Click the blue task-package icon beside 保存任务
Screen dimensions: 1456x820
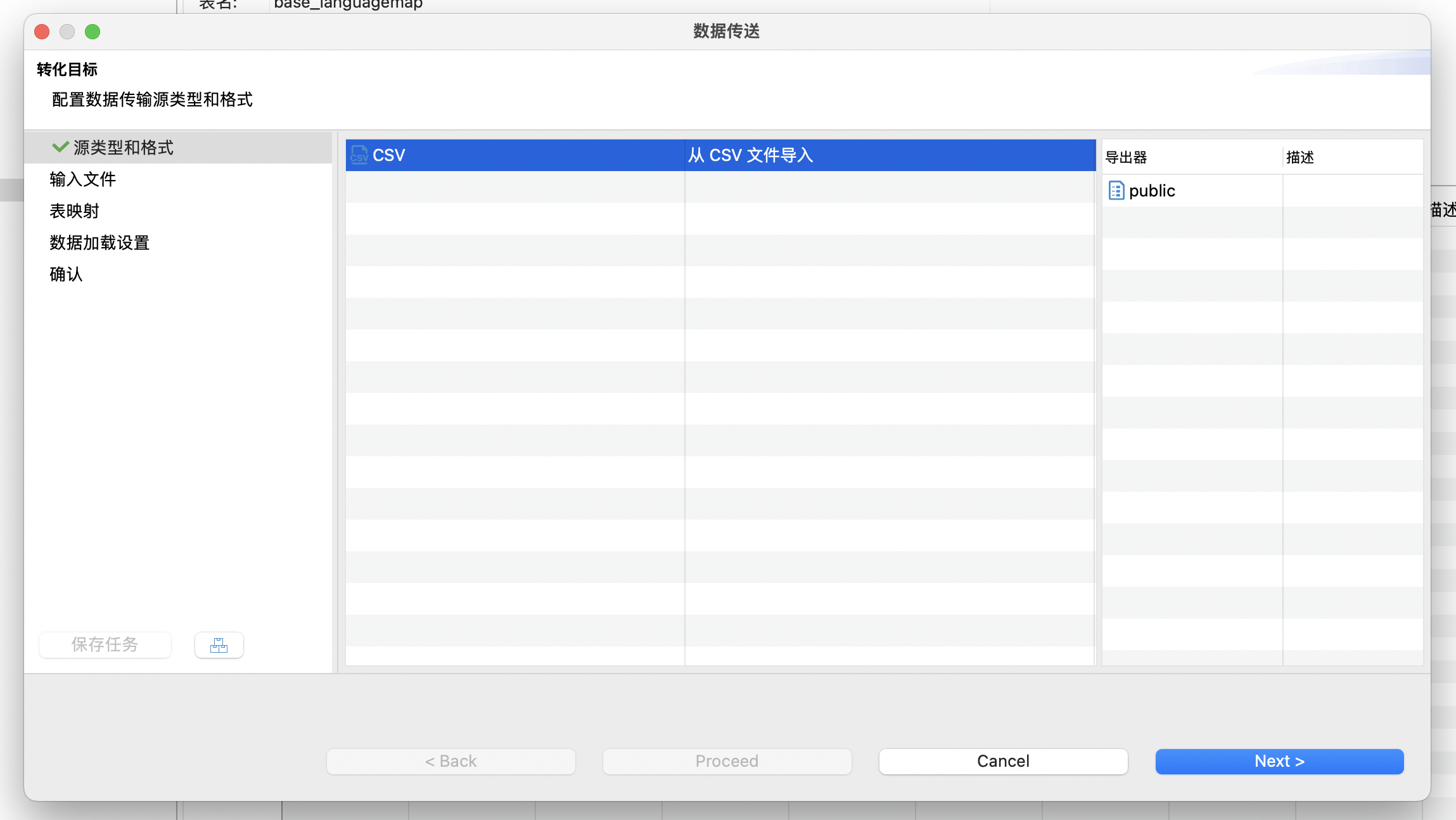tap(219, 645)
